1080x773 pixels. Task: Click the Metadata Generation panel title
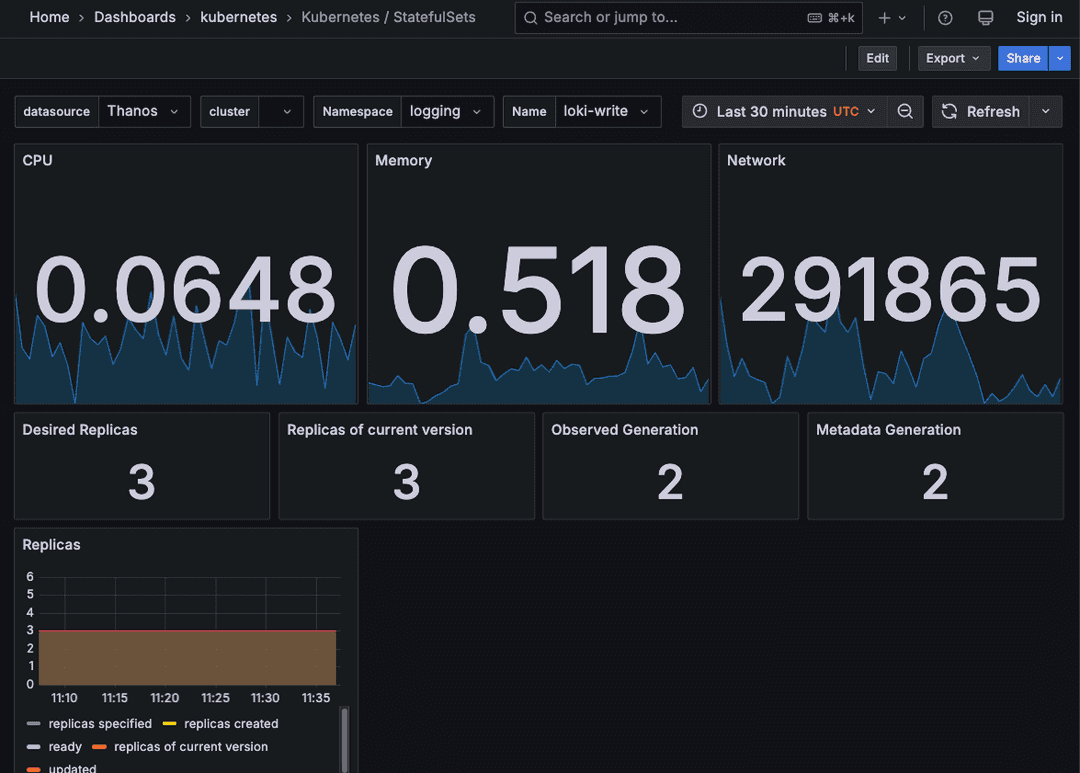point(888,430)
